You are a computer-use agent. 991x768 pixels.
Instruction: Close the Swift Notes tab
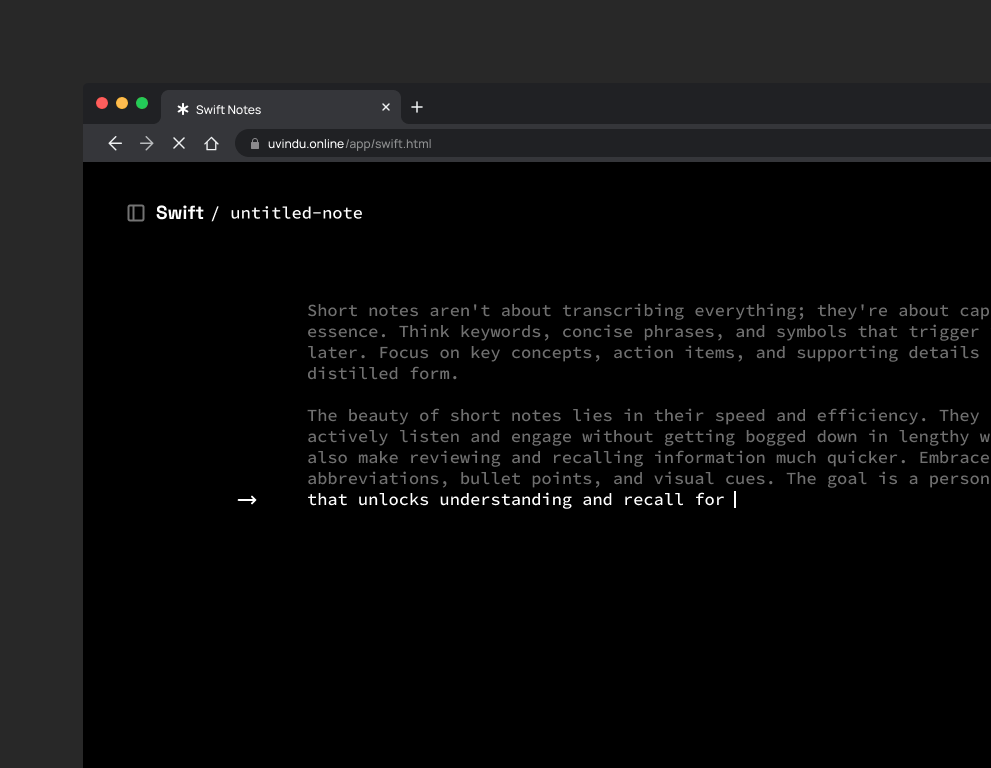(386, 108)
